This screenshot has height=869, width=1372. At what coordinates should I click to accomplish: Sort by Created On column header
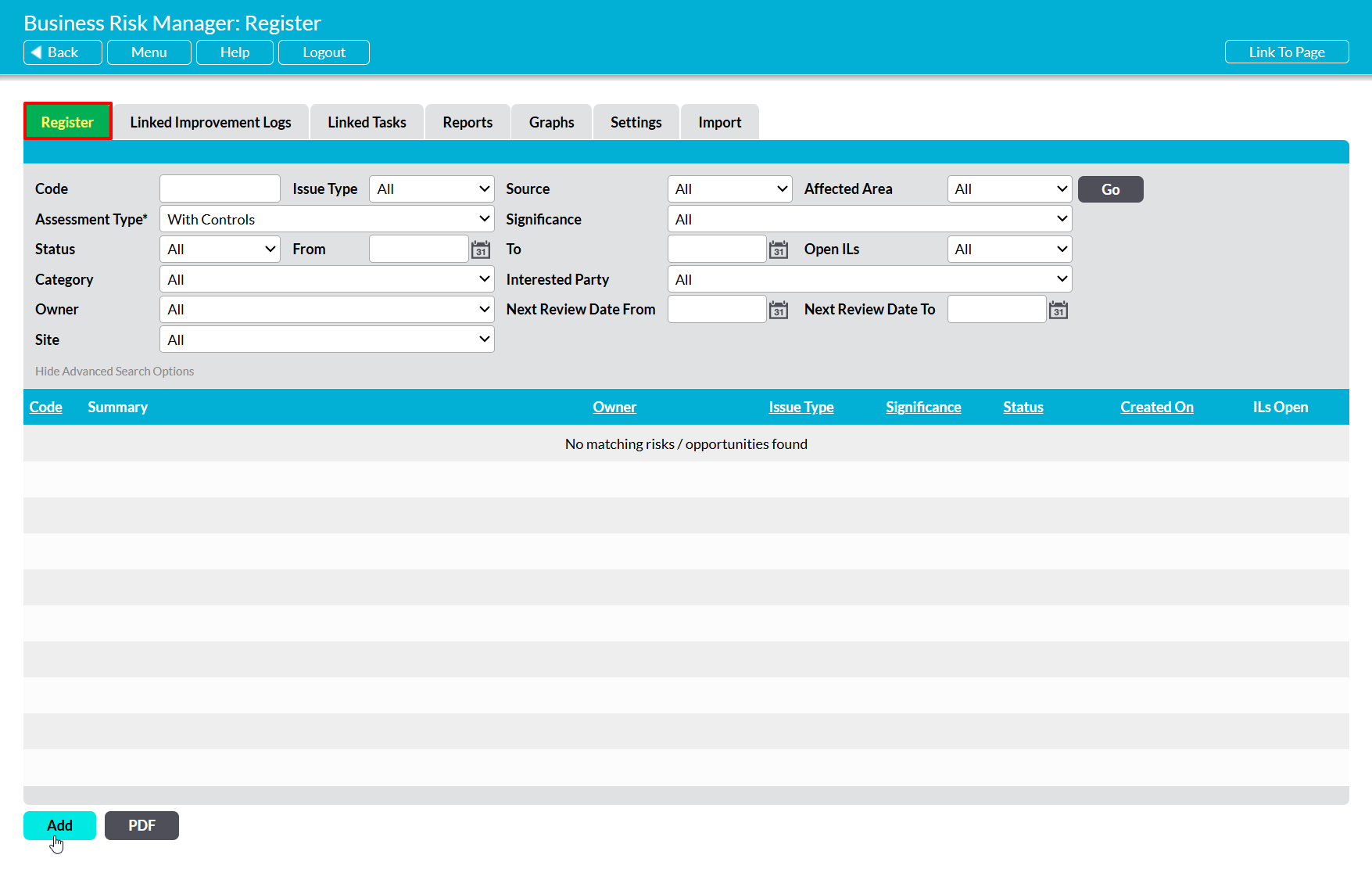pos(1157,408)
